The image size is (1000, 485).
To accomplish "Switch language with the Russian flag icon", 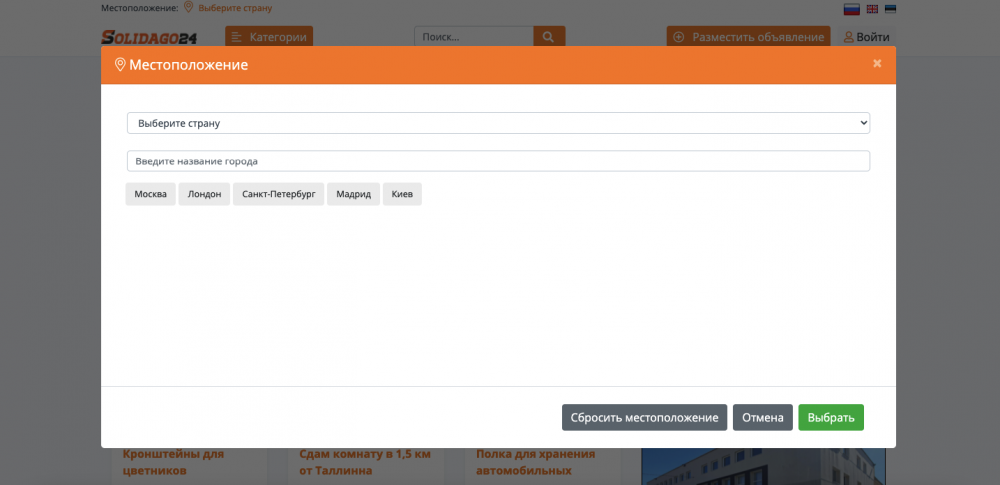I will (x=851, y=9).
